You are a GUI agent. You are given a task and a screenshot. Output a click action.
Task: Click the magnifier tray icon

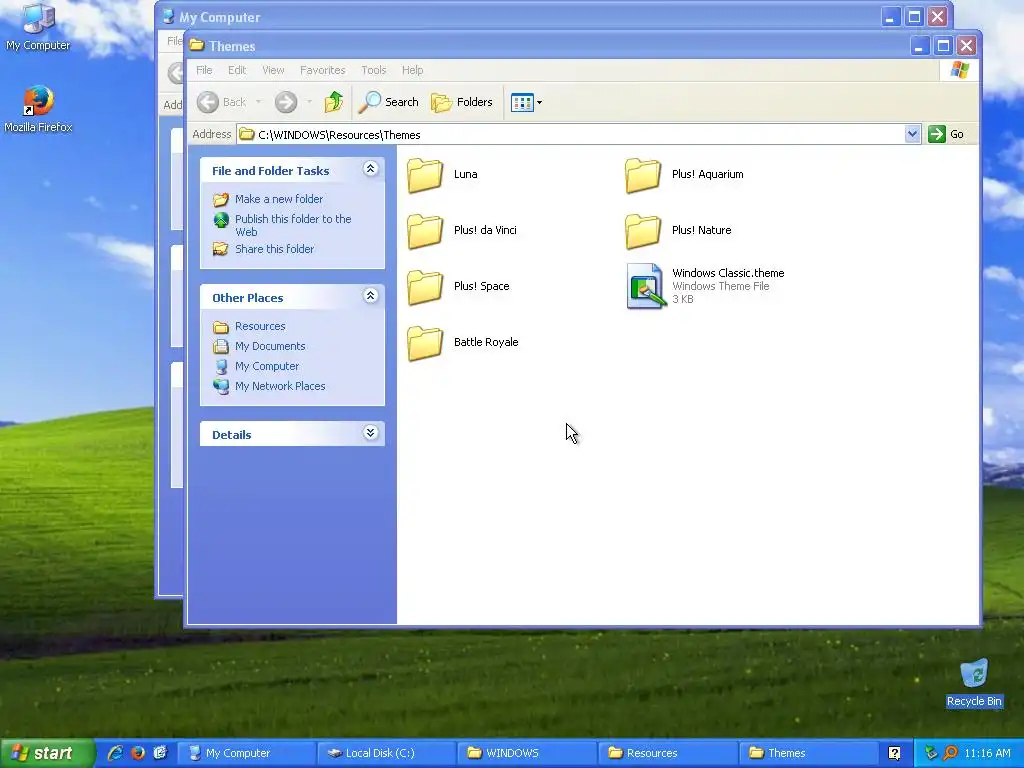950,753
